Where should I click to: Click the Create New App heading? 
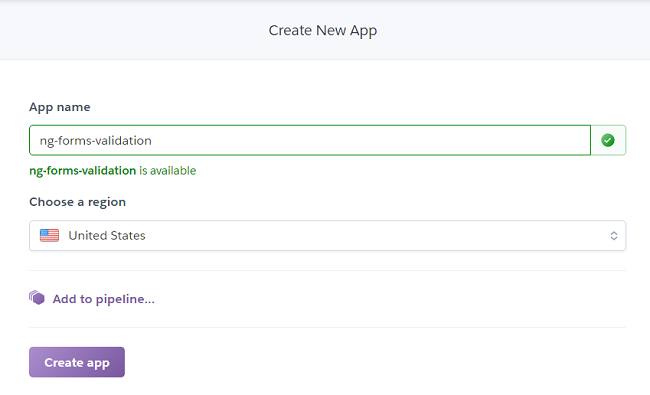click(x=323, y=31)
